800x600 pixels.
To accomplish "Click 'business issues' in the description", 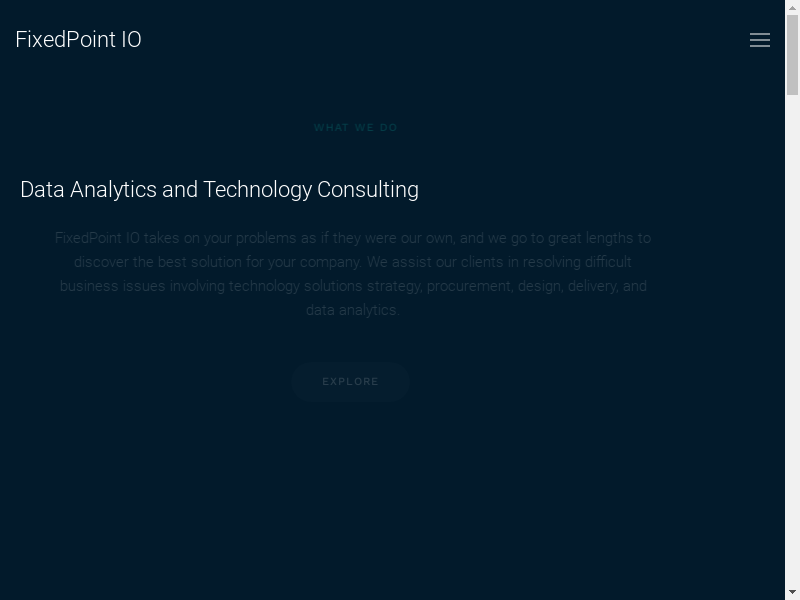I will (x=112, y=286).
